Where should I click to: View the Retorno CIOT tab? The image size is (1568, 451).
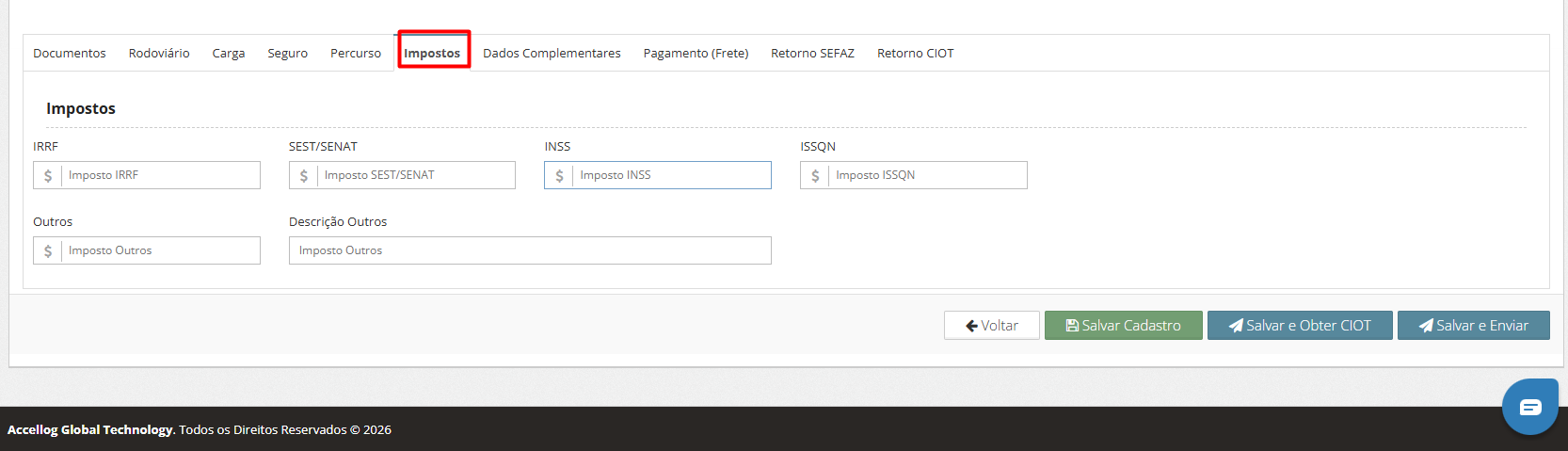(x=916, y=53)
